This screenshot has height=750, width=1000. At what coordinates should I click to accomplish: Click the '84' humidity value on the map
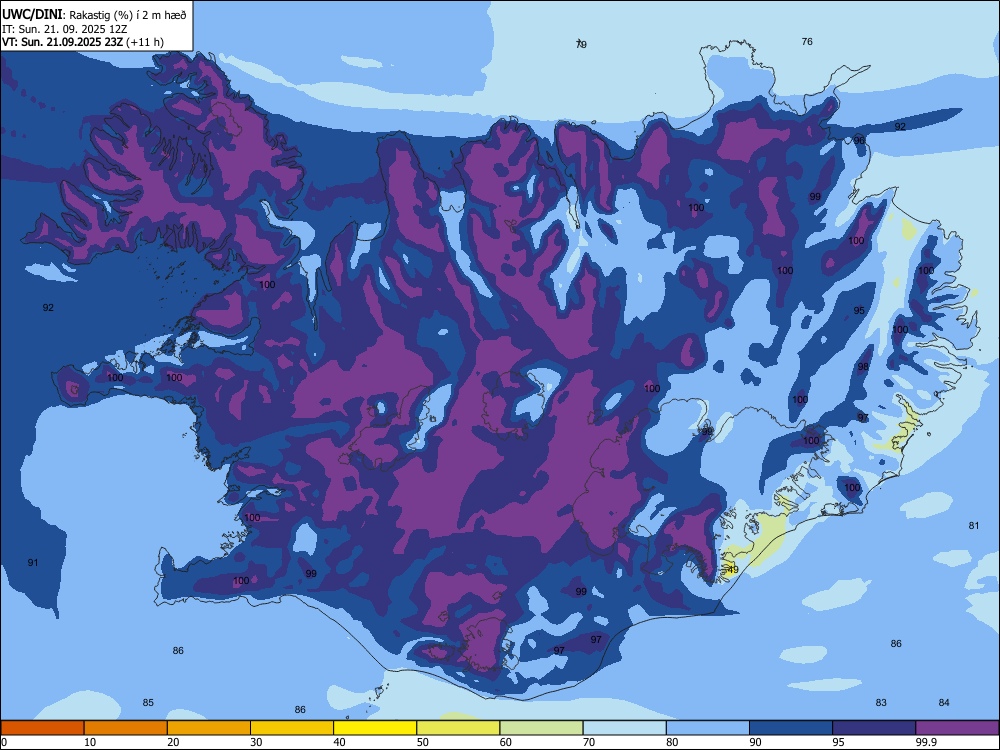click(944, 702)
